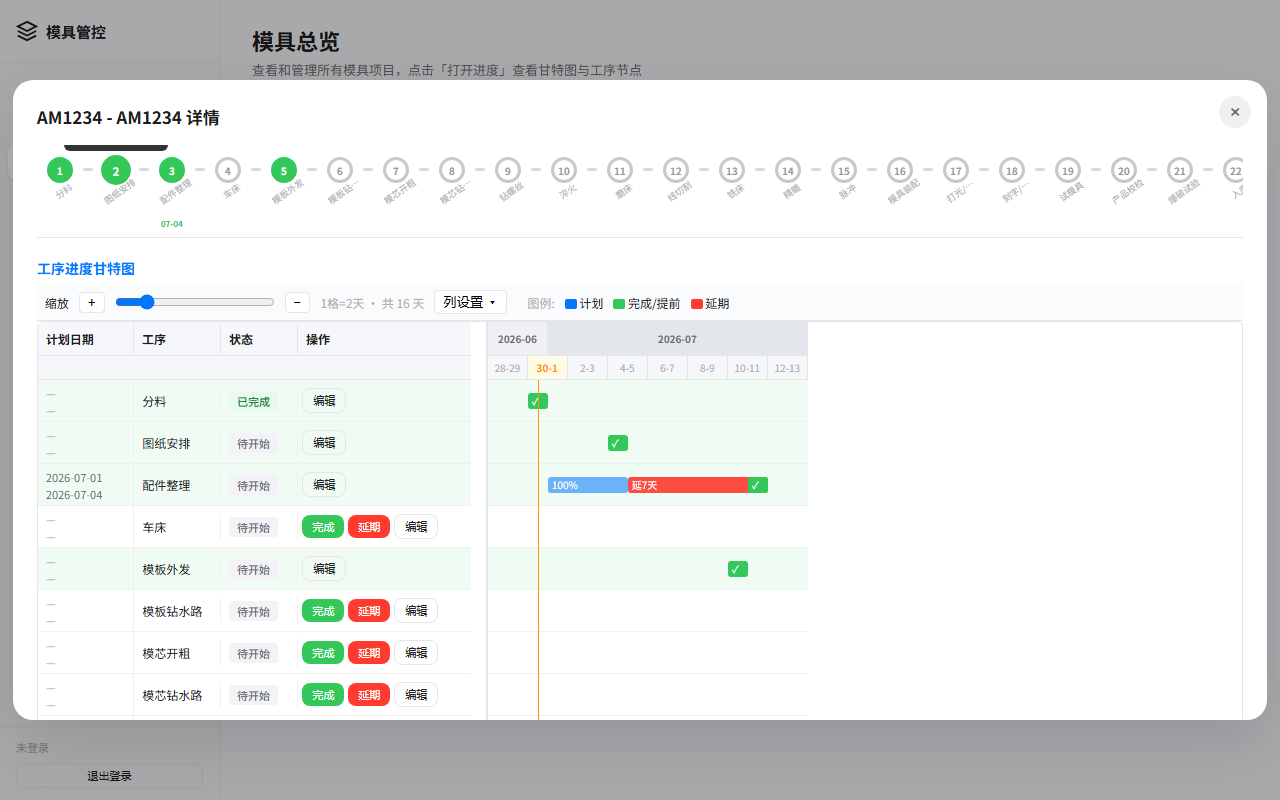Click green checkmark in 模板外发 gantt row

738,569
